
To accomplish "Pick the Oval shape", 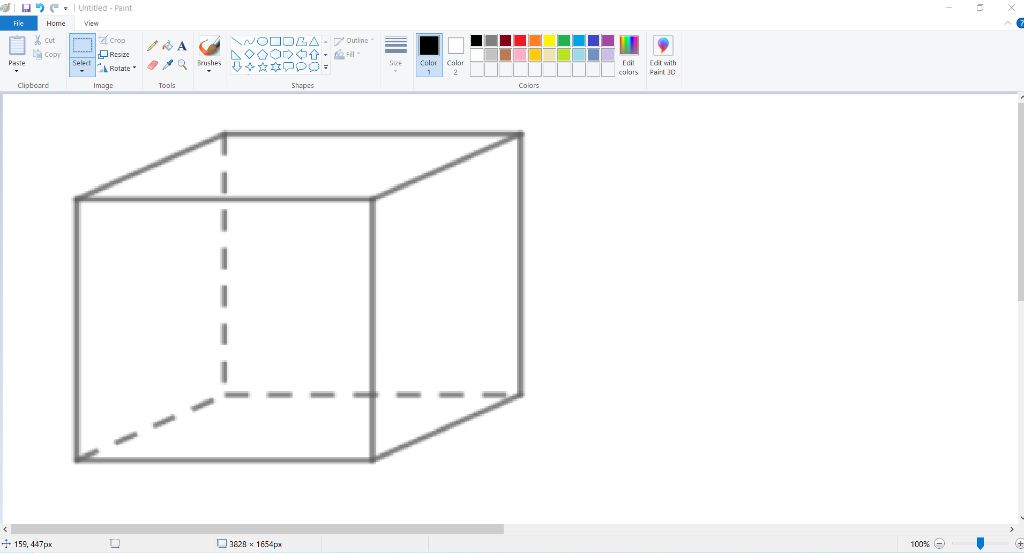I will (262, 41).
